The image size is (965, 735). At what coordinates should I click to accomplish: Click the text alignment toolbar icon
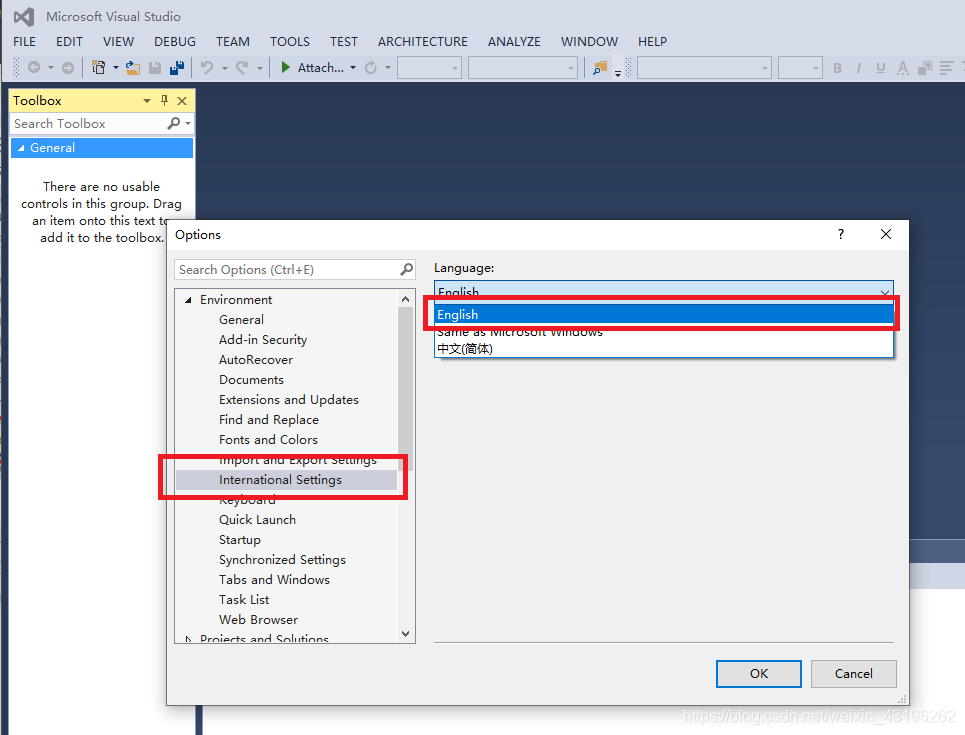[947, 68]
